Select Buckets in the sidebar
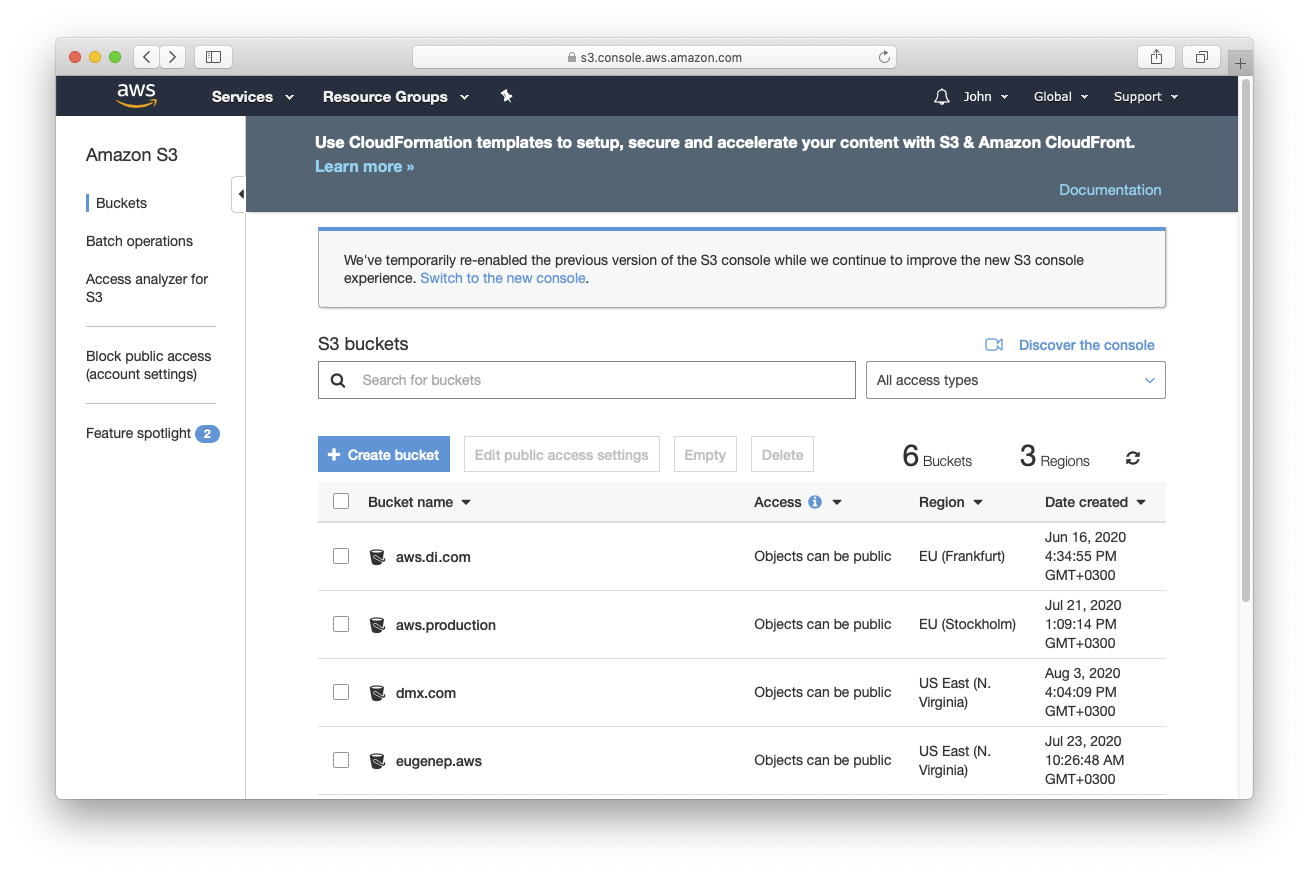Image resolution: width=1309 pixels, height=873 pixels. pos(121,203)
